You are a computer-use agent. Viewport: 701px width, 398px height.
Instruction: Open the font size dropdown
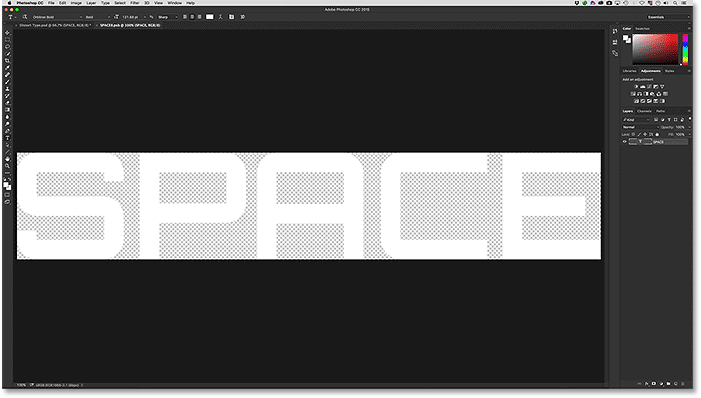(x=134, y=17)
